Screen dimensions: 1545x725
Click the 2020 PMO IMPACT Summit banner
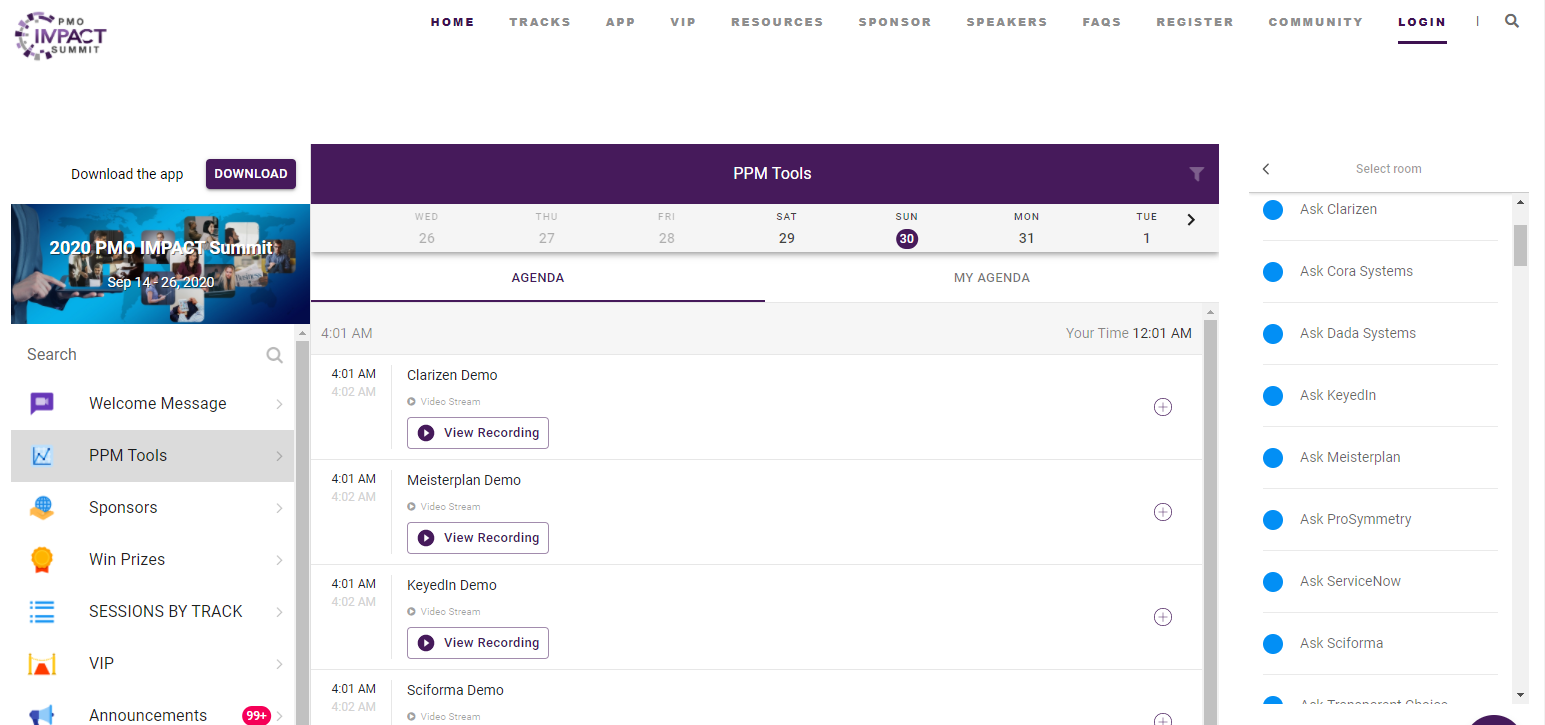tap(160, 264)
